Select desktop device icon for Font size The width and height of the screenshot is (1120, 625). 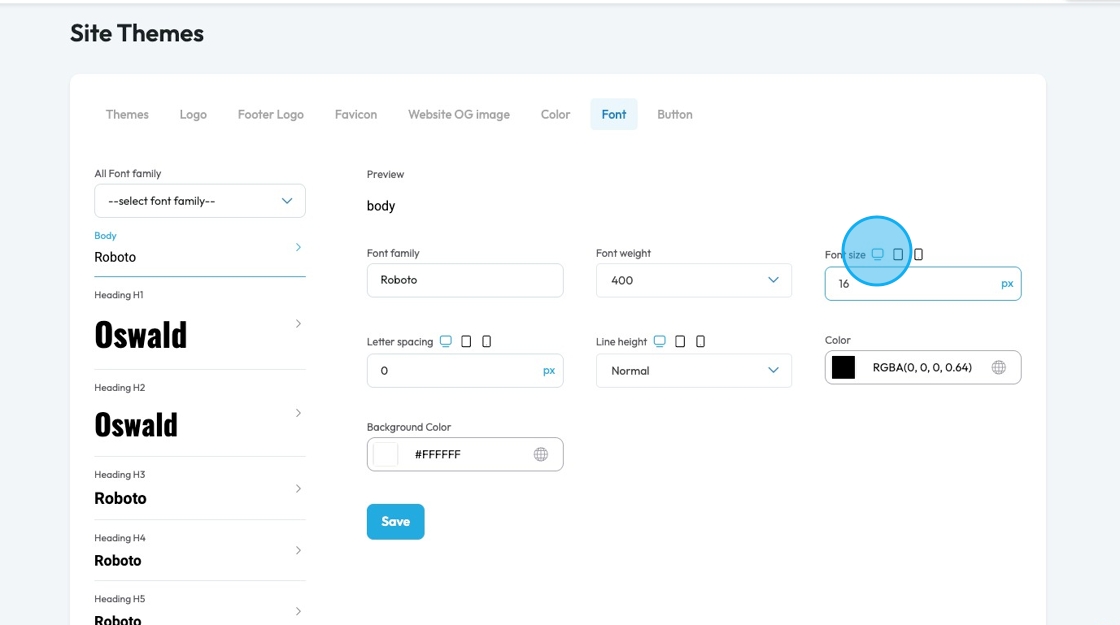pyautogui.click(x=878, y=254)
